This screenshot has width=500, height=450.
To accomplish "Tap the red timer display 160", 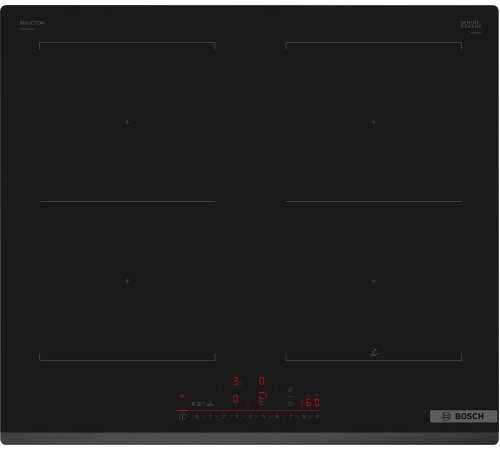I will tap(310, 403).
